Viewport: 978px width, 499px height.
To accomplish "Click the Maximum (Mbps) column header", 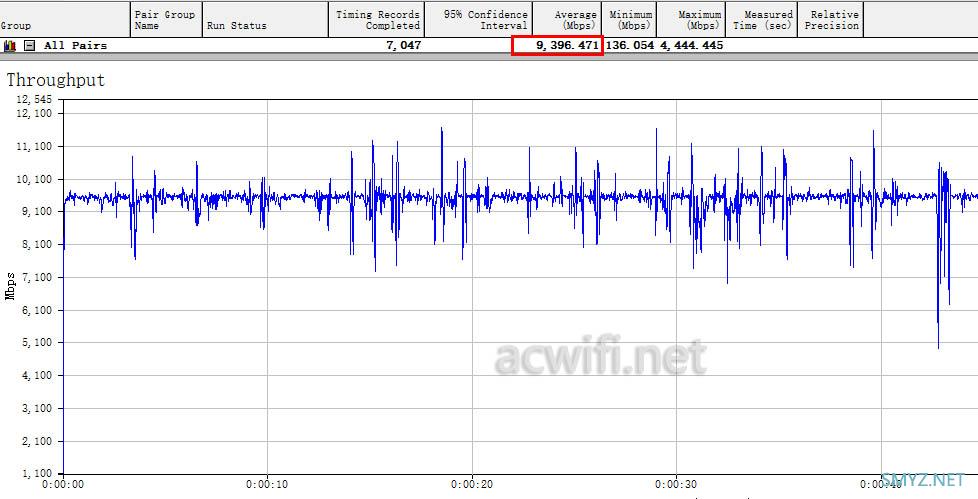I will point(691,19).
